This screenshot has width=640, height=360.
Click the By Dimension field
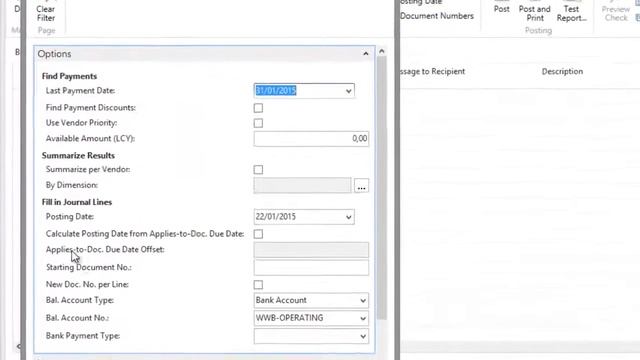coord(302,185)
